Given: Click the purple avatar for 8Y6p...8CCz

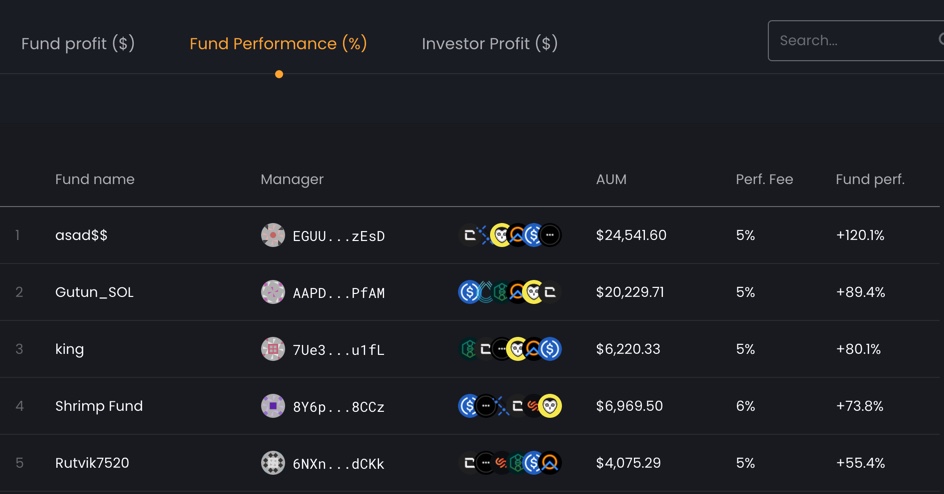Looking at the screenshot, I should coord(273,406).
